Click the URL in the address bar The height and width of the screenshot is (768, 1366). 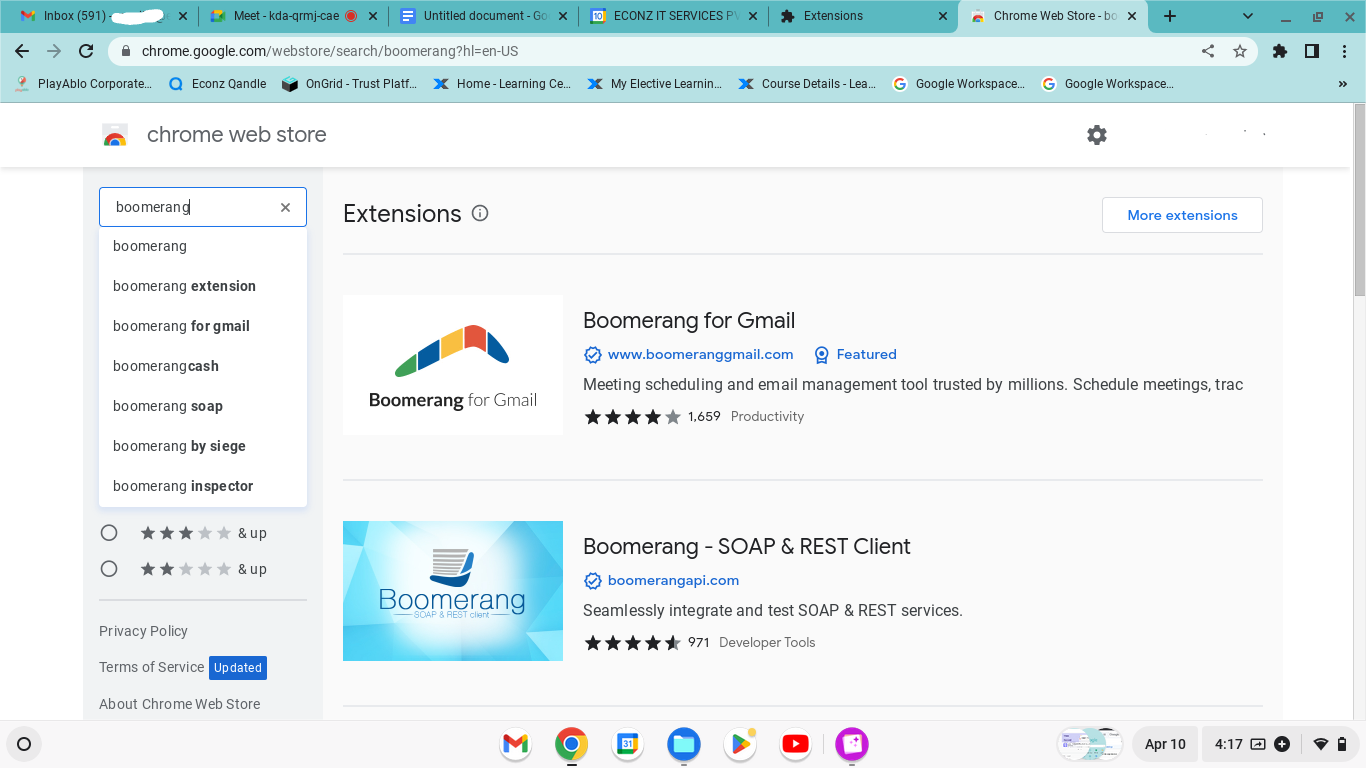(x=330, y=51)
